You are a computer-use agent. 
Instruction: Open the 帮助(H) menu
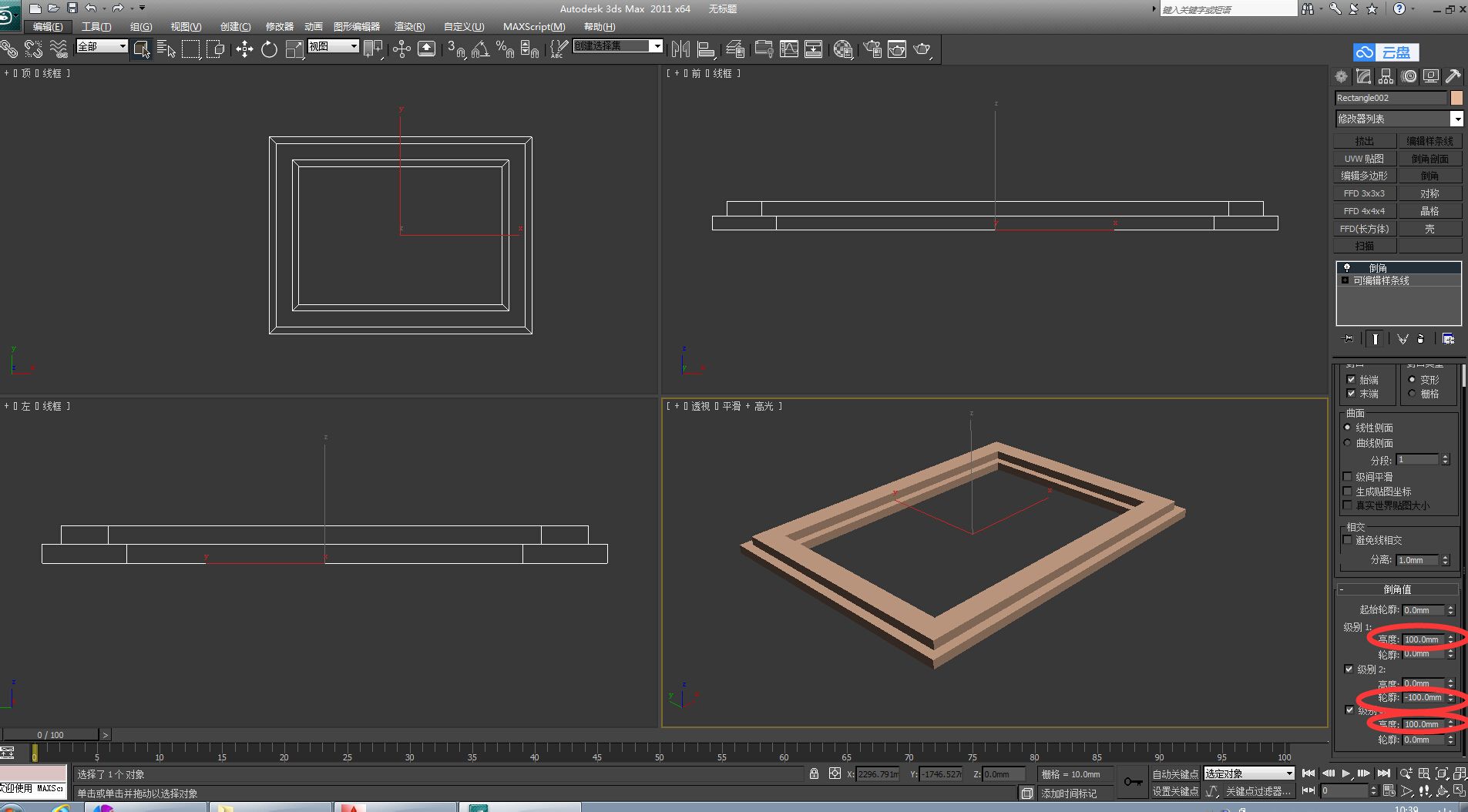[x=600, y=26]
